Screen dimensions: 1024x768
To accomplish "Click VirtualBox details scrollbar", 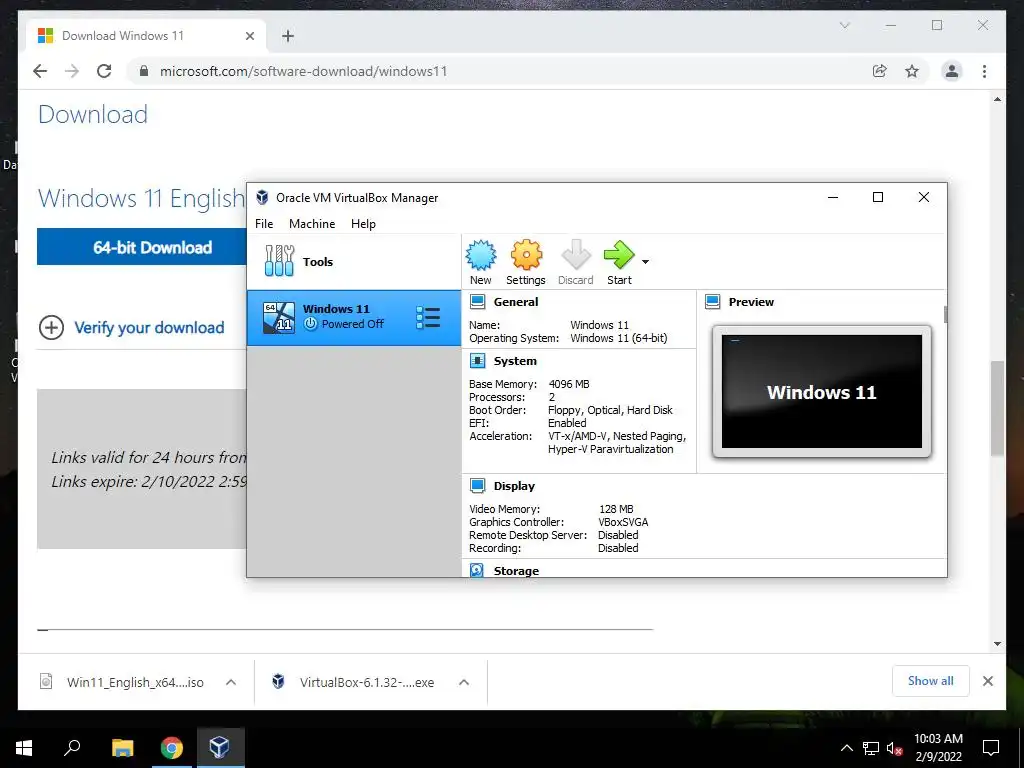I will click(945, 314).
